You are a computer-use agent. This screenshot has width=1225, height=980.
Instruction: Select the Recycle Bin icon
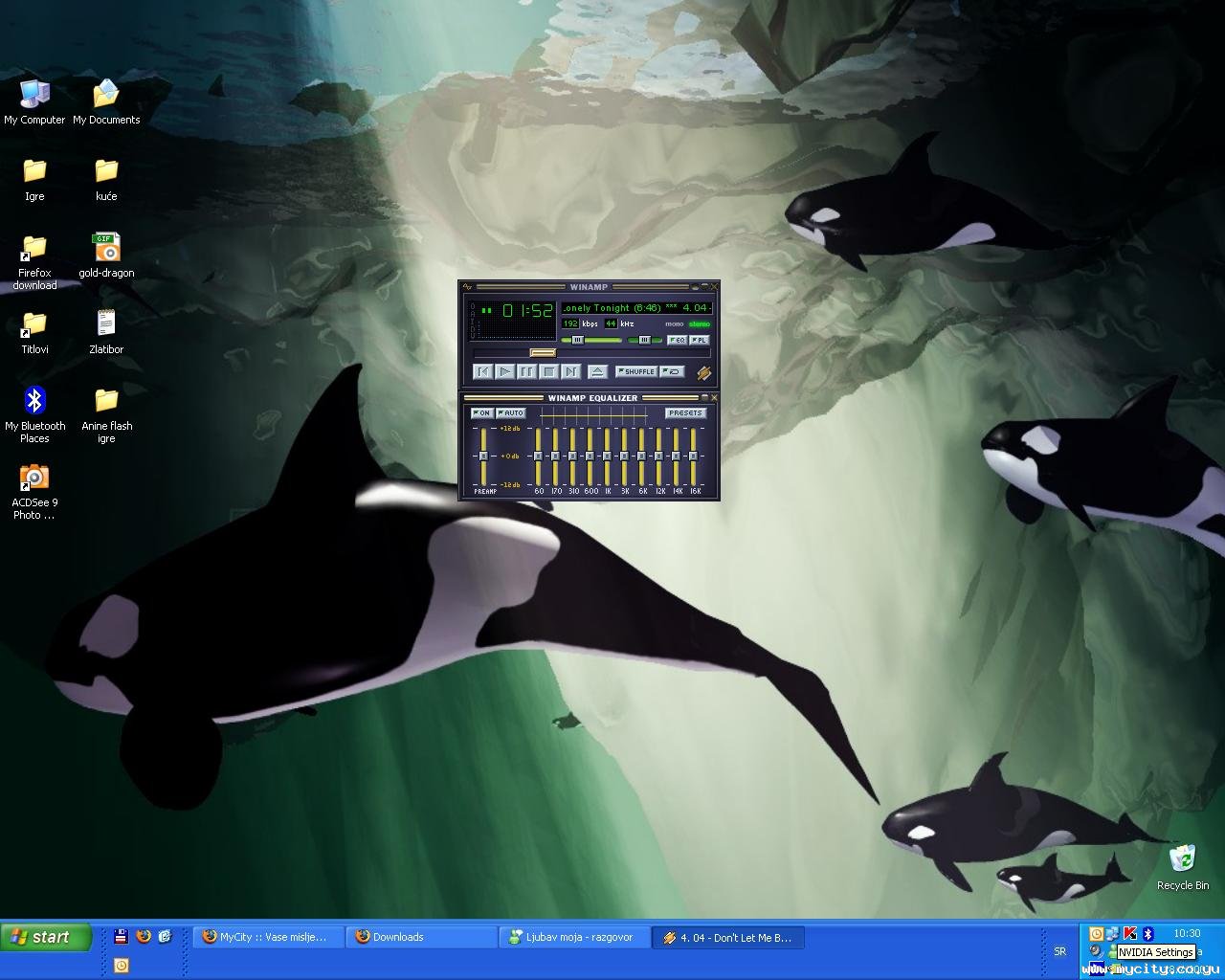point(1183,868)
